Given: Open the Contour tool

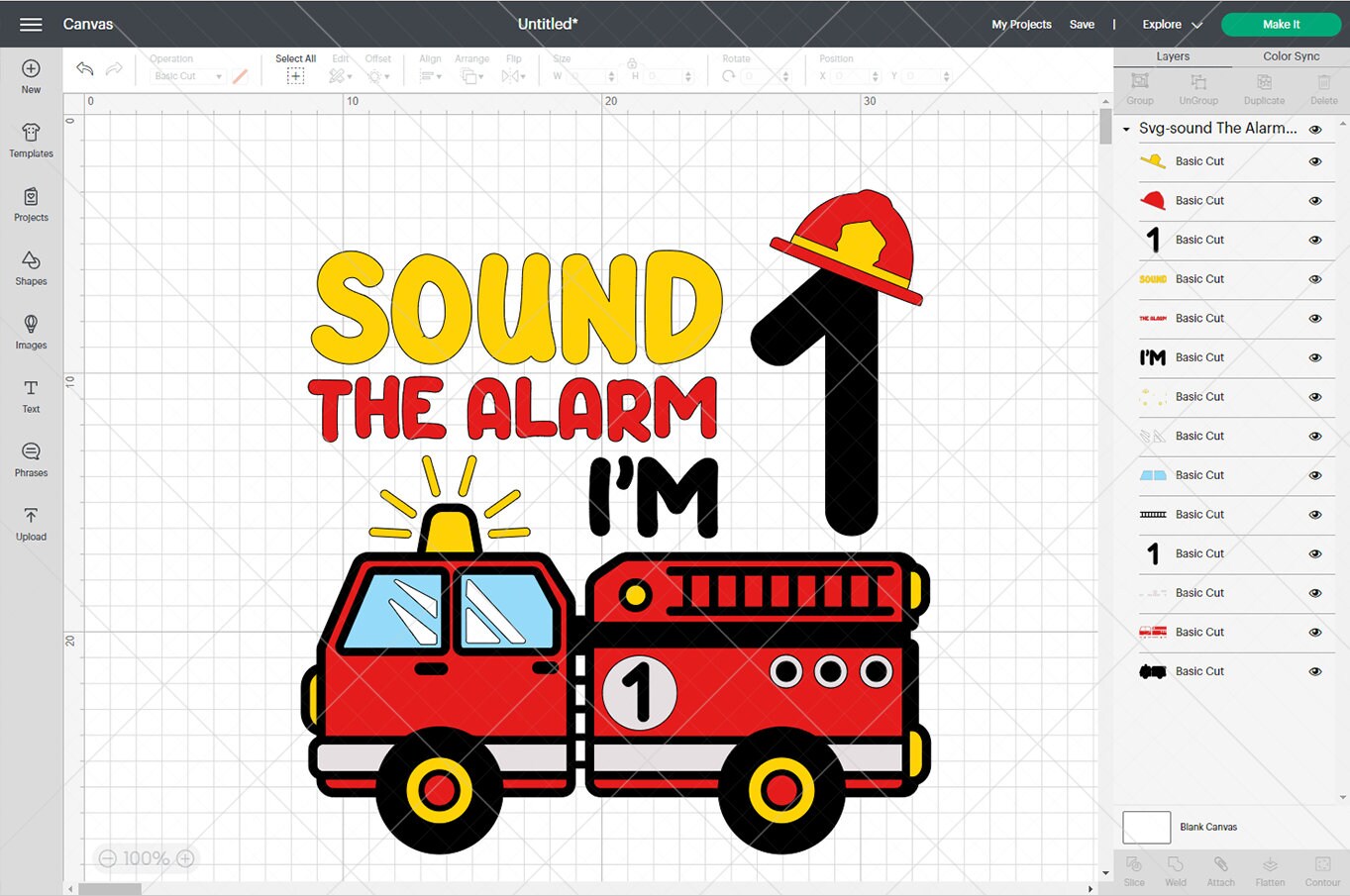Looking at the screenshot, I should point(1321,869).
